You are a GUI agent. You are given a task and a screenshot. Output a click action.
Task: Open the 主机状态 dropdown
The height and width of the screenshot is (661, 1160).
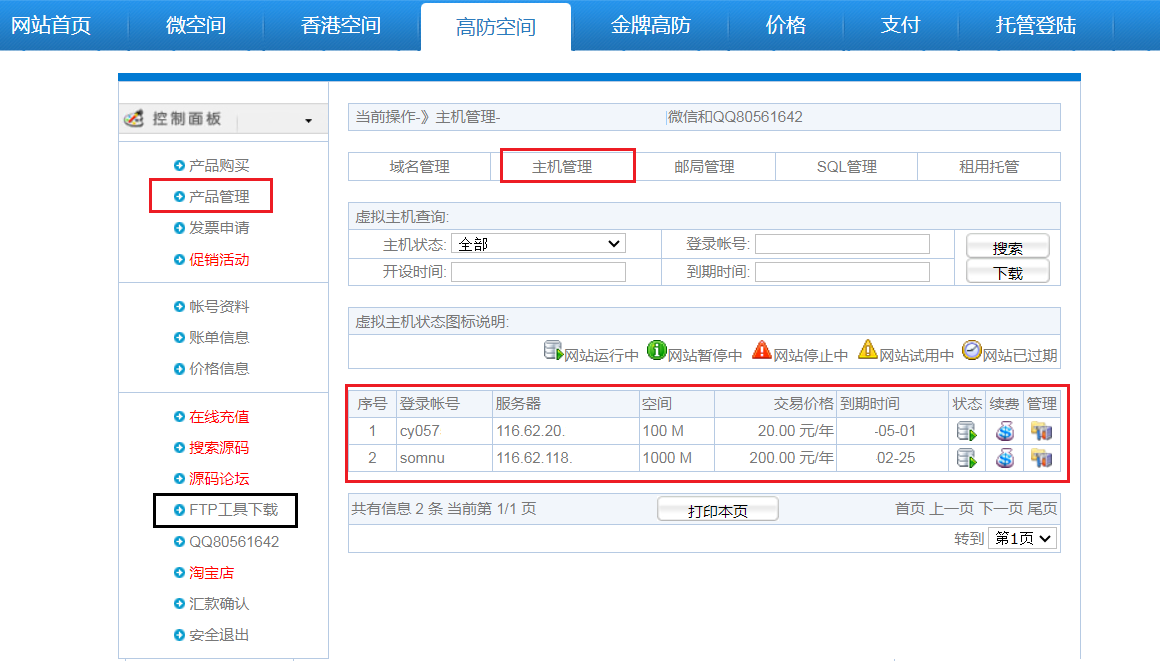coord(538,244)
